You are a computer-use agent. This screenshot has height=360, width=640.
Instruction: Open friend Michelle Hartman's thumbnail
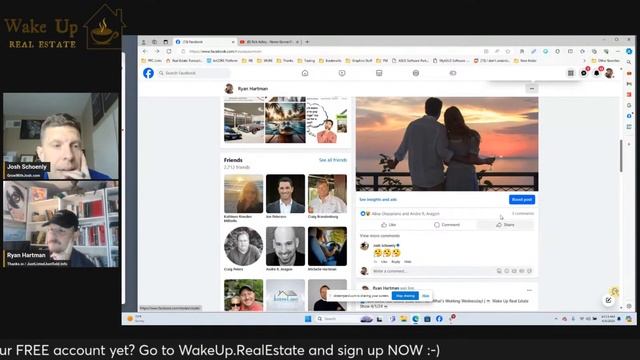point(327,246)
